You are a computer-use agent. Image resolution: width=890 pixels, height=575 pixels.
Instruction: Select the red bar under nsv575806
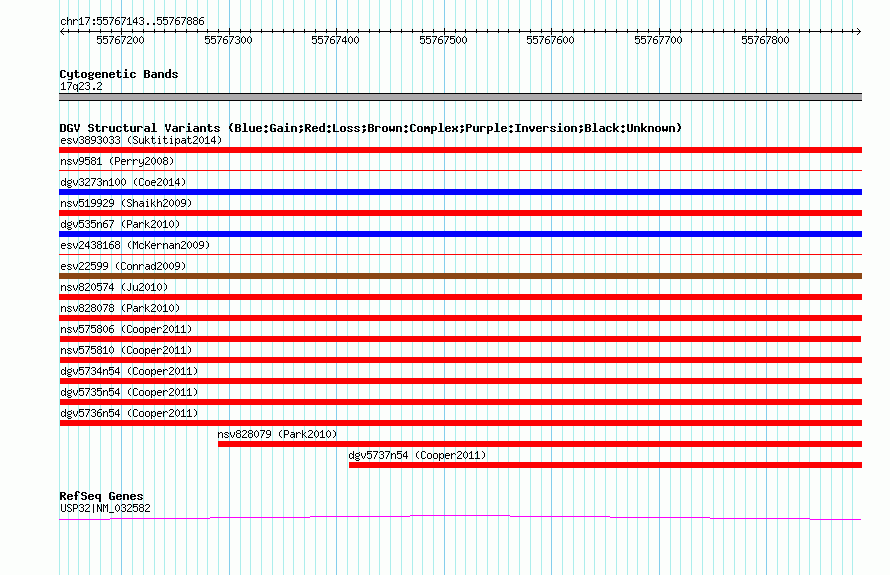point(460,339)
